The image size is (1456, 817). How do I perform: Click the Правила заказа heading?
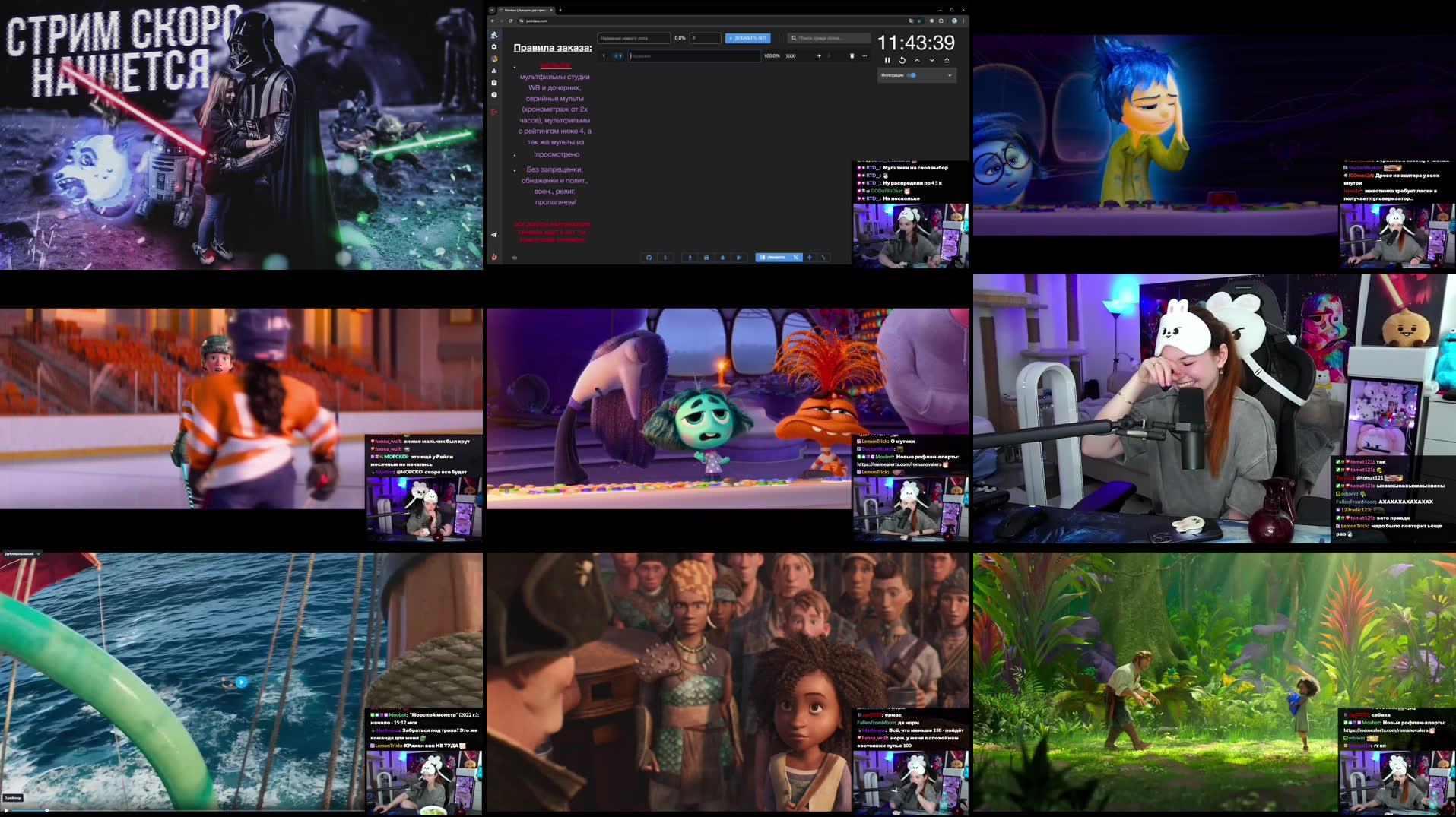(553, 48)
